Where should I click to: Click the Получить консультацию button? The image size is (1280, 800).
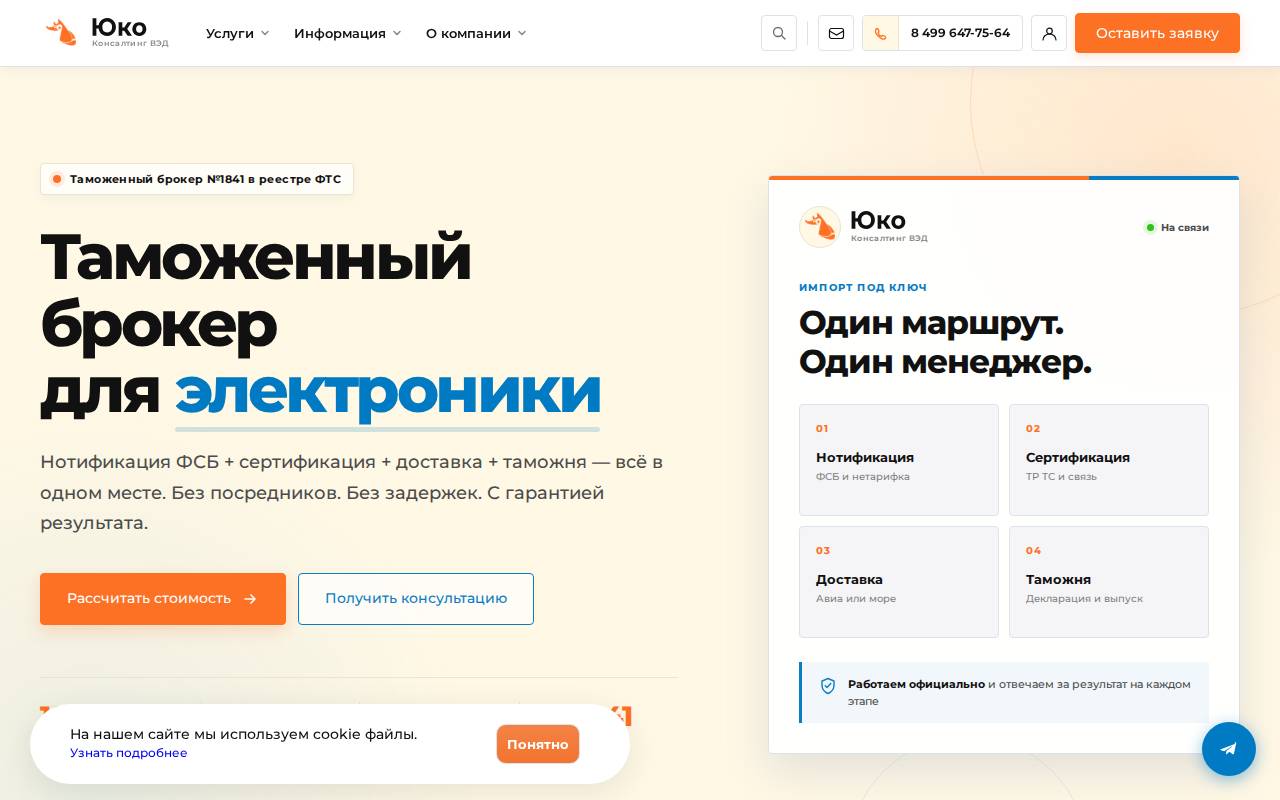(416, 599)
